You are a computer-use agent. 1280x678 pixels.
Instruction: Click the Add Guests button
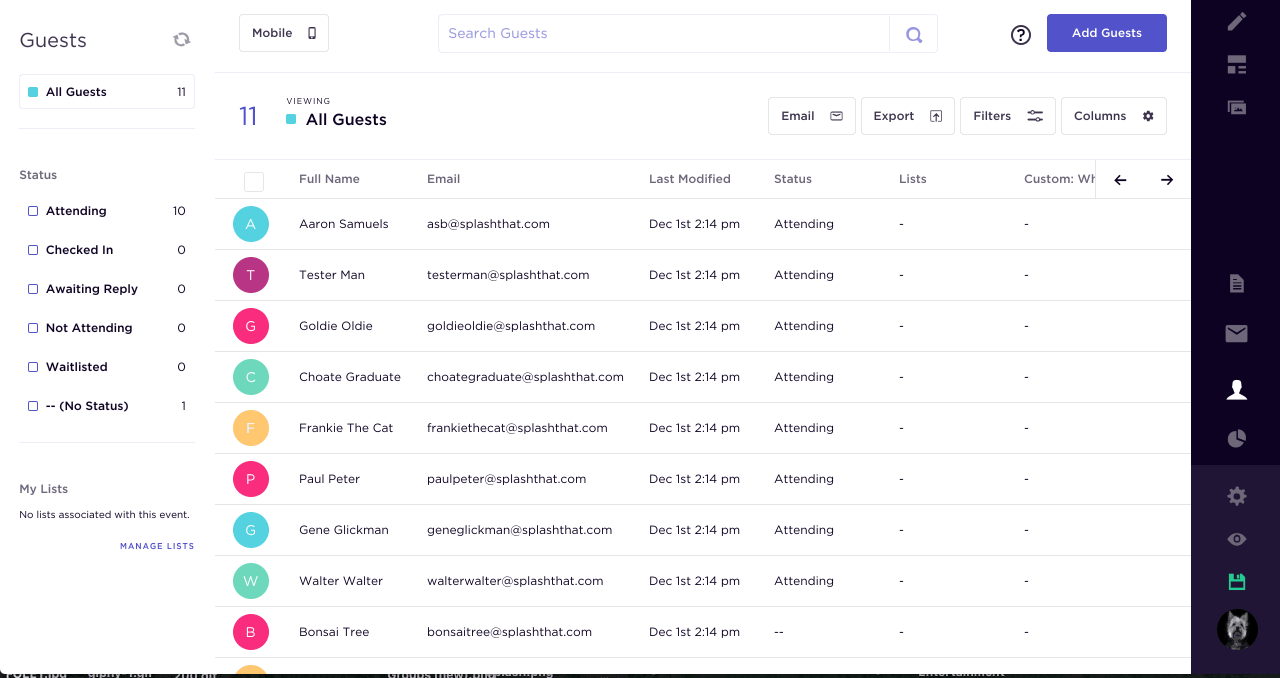1107,33
